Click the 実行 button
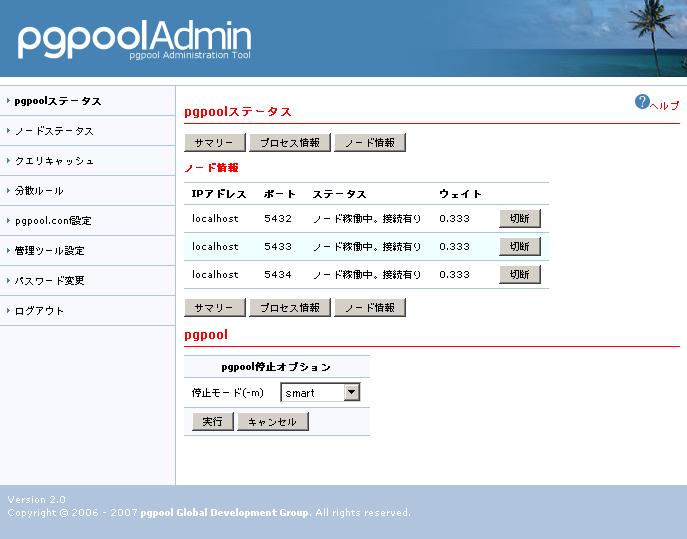Screen dimensions: 687x539 [212, 422]
